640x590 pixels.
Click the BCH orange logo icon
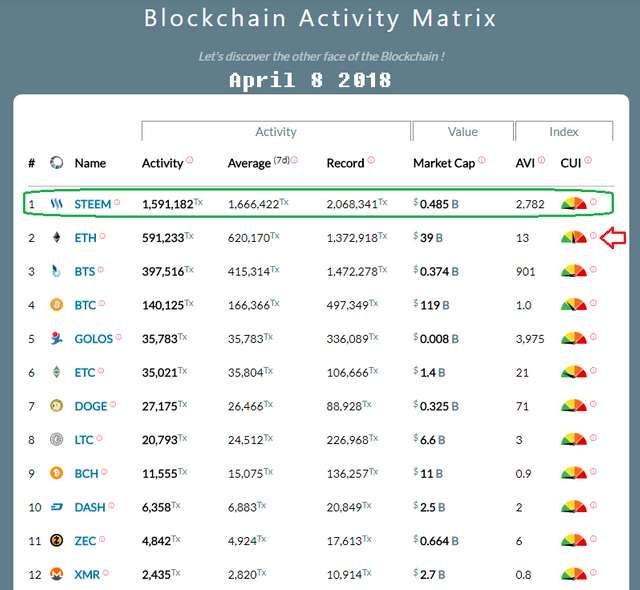coord(56,473)
